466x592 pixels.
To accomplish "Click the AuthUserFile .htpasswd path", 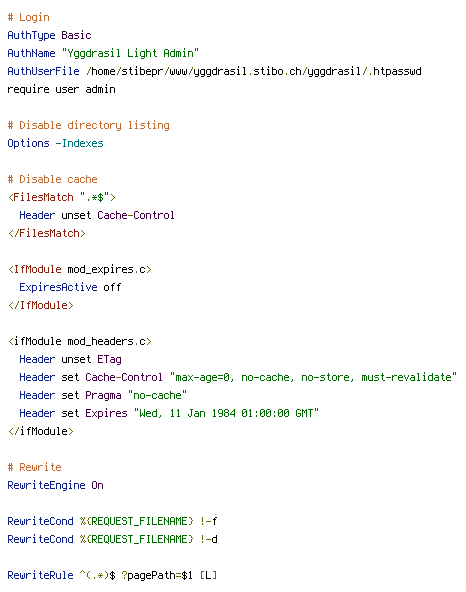I will click(253, 71).
